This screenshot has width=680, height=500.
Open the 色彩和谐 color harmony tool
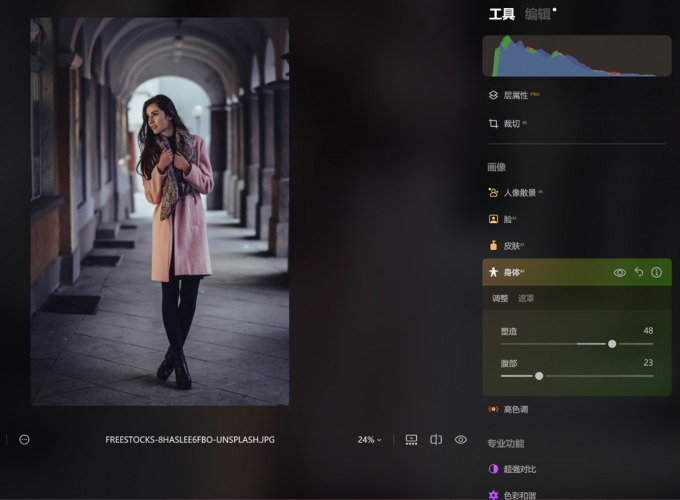click(x=520, y=494)
